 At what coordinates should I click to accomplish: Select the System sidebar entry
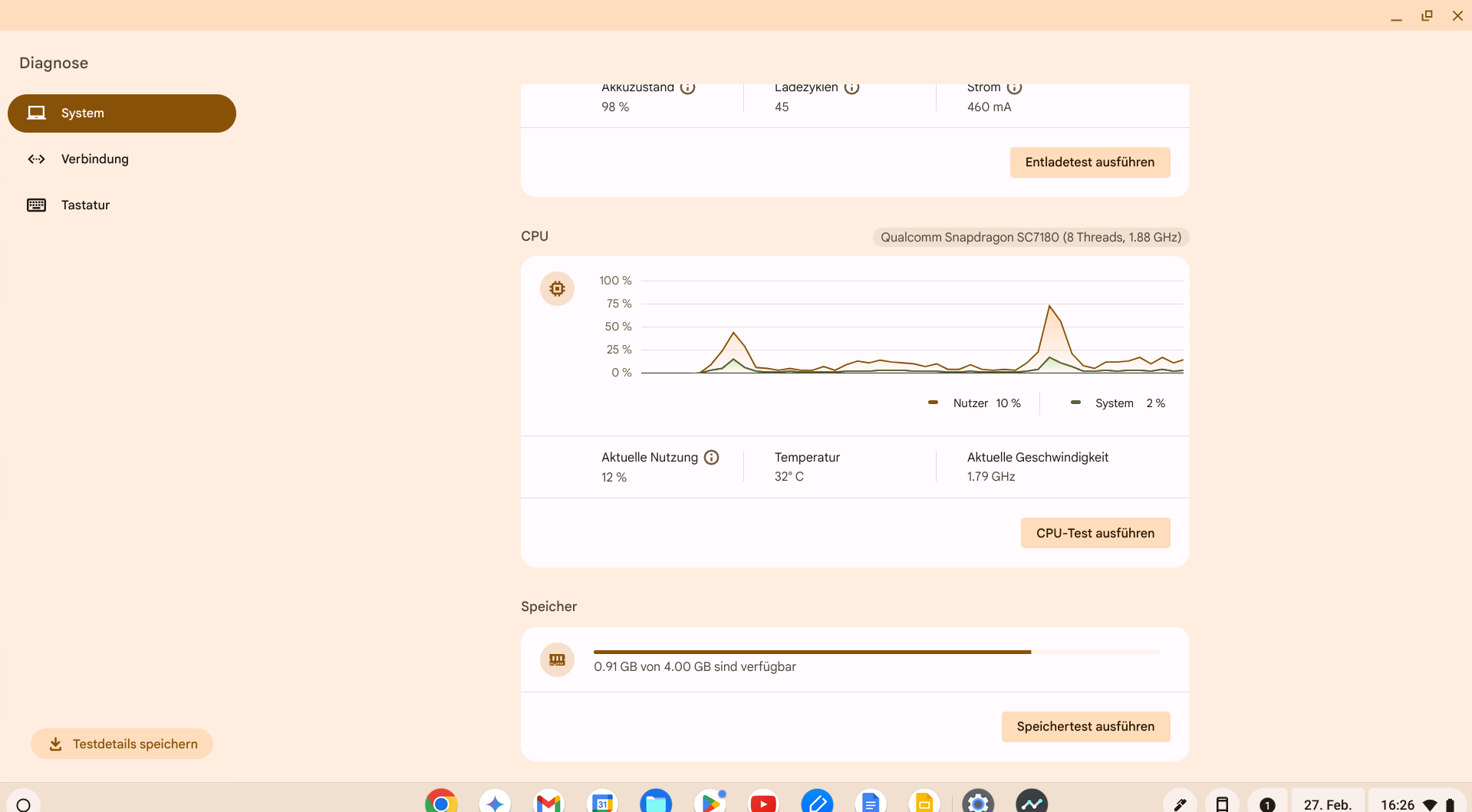pos(122,113)
